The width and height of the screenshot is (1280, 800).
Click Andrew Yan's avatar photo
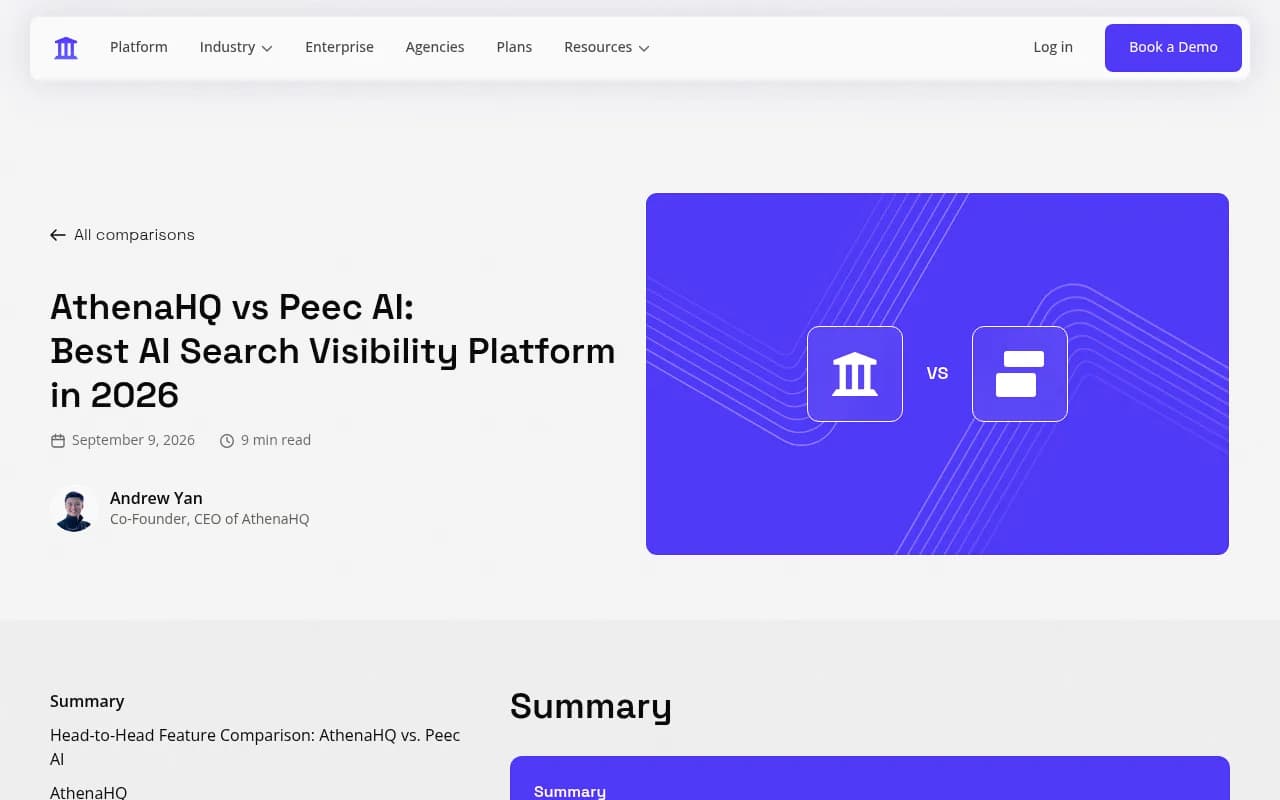coord(73,509)
